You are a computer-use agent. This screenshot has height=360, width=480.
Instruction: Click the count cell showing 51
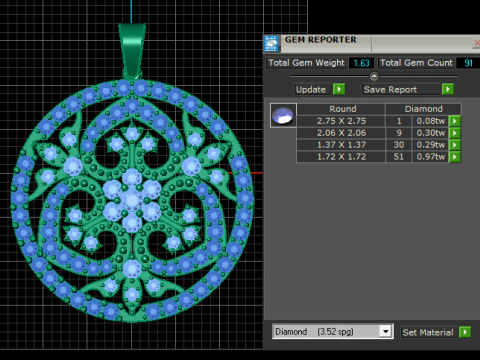pos(399,157)
